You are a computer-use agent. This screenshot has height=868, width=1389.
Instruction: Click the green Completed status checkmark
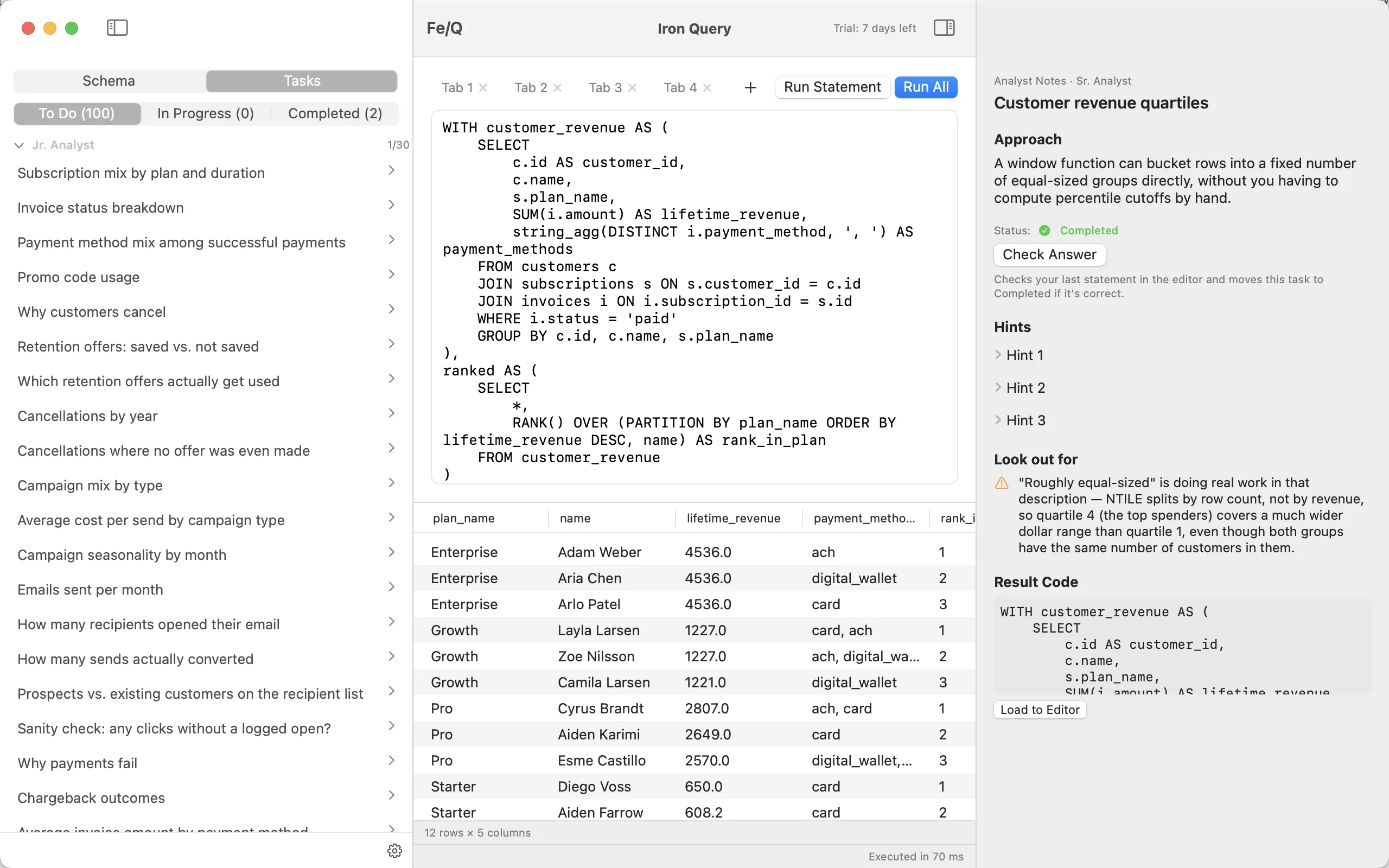pyautogui.click(x=1044, y=230)
